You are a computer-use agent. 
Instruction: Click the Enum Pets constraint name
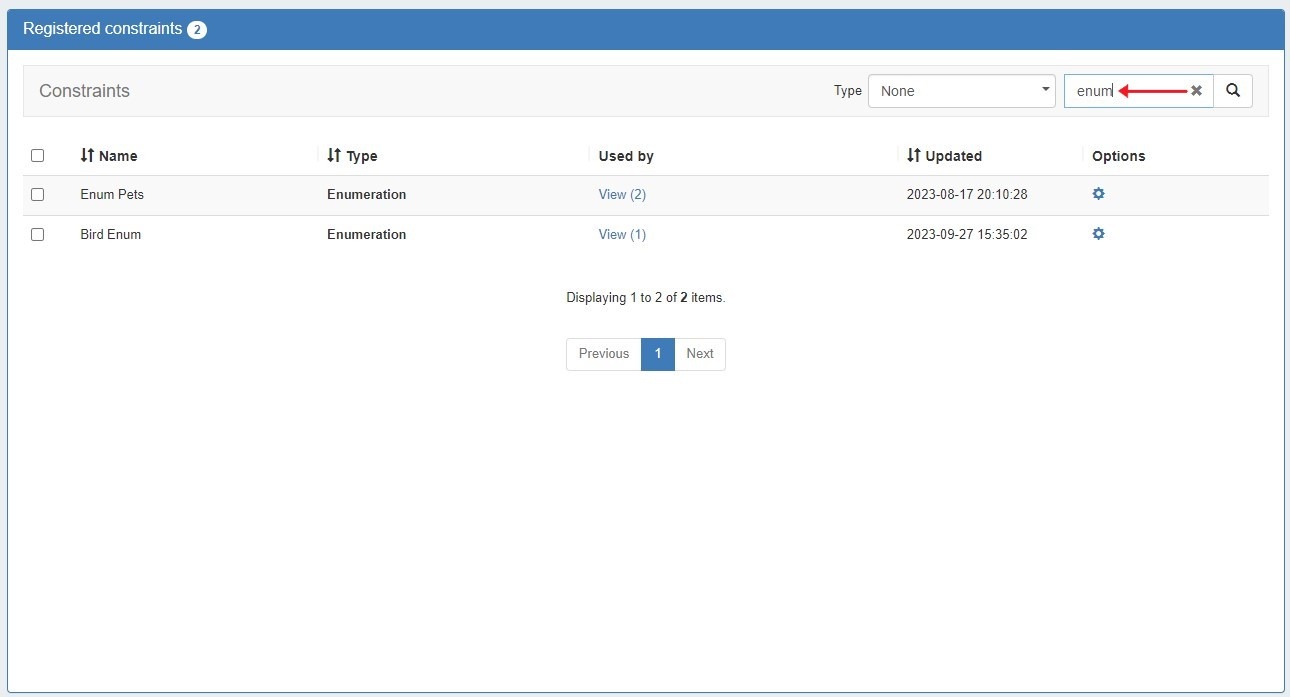tap(112, 195)
